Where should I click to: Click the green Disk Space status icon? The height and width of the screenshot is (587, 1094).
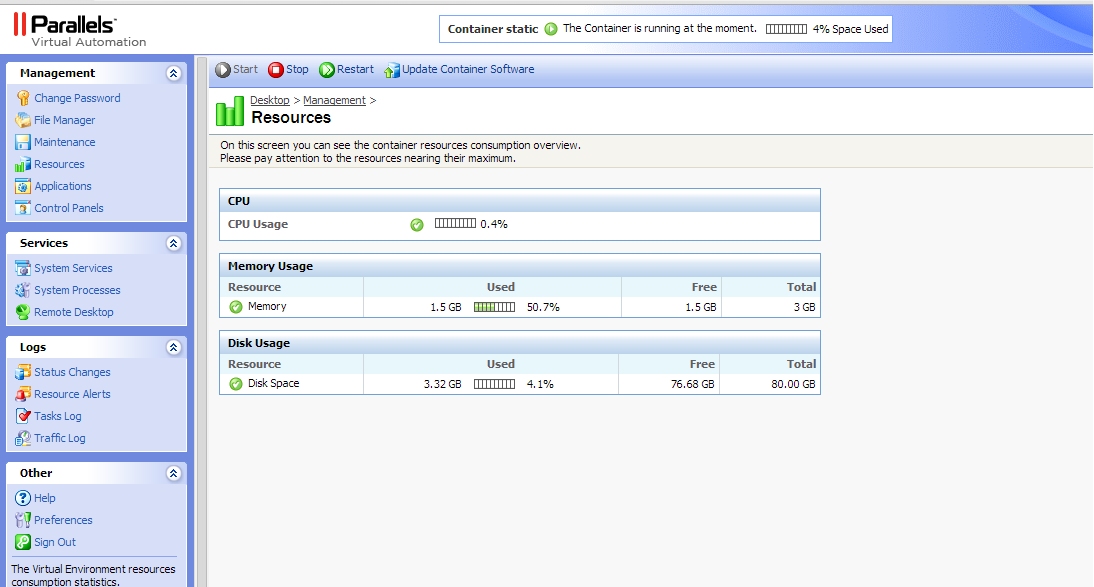pyautogui.click(x=236, y=384)
